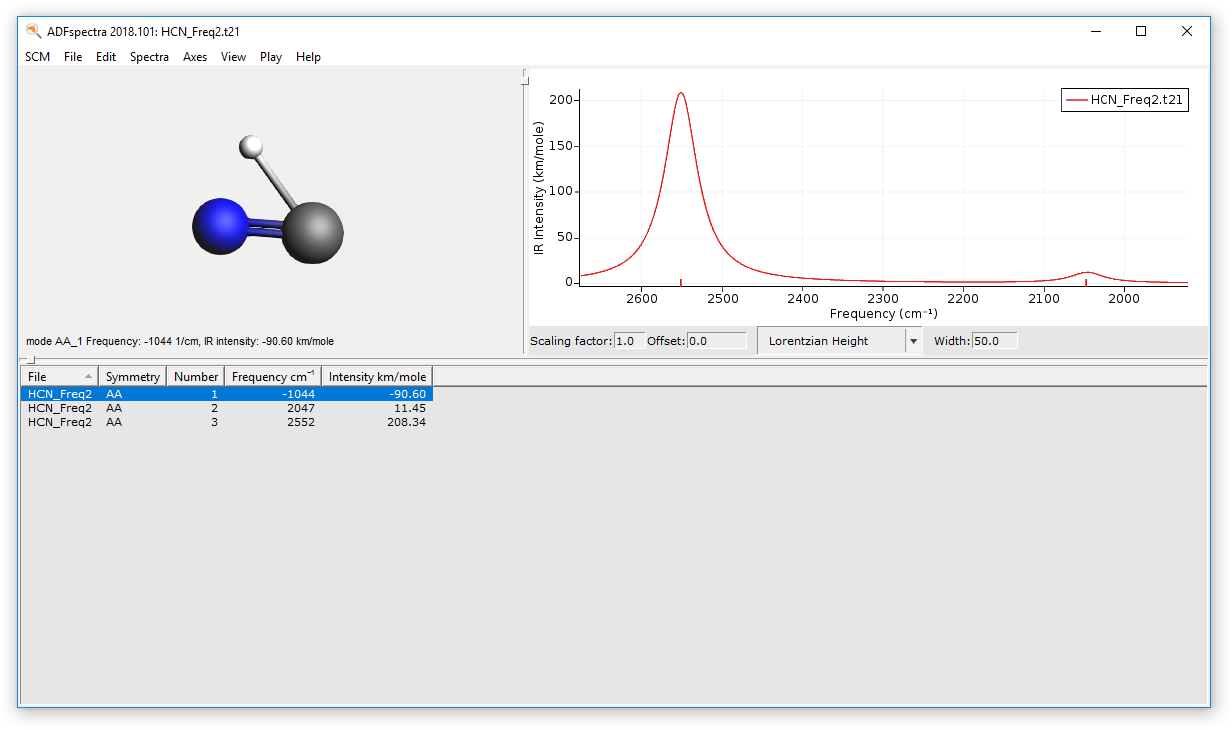Click the IR Intensity (km/mole) axis label
Screen dimensions: 1232x730
point(540,187)
